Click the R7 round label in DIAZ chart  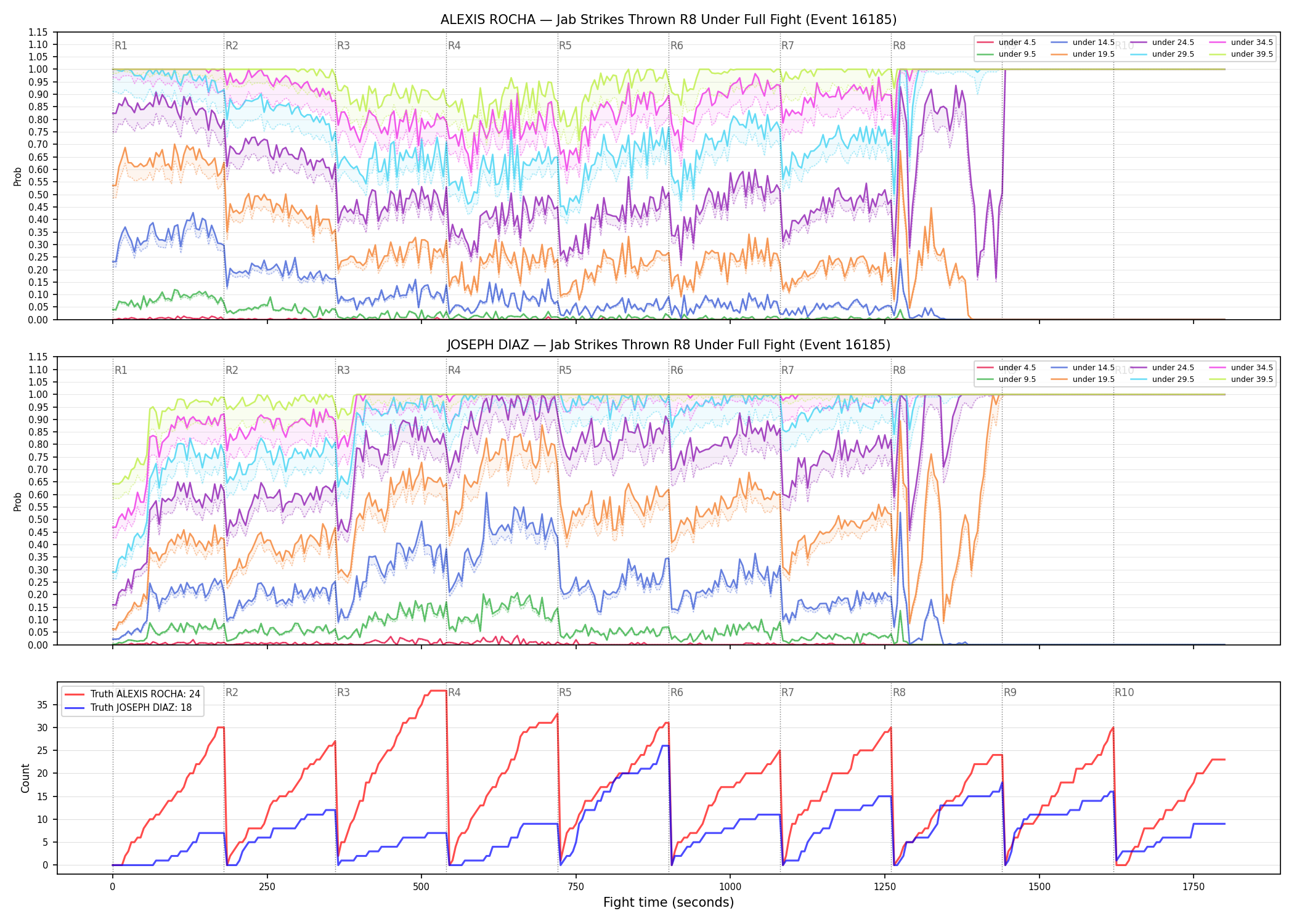coord(787,370)
